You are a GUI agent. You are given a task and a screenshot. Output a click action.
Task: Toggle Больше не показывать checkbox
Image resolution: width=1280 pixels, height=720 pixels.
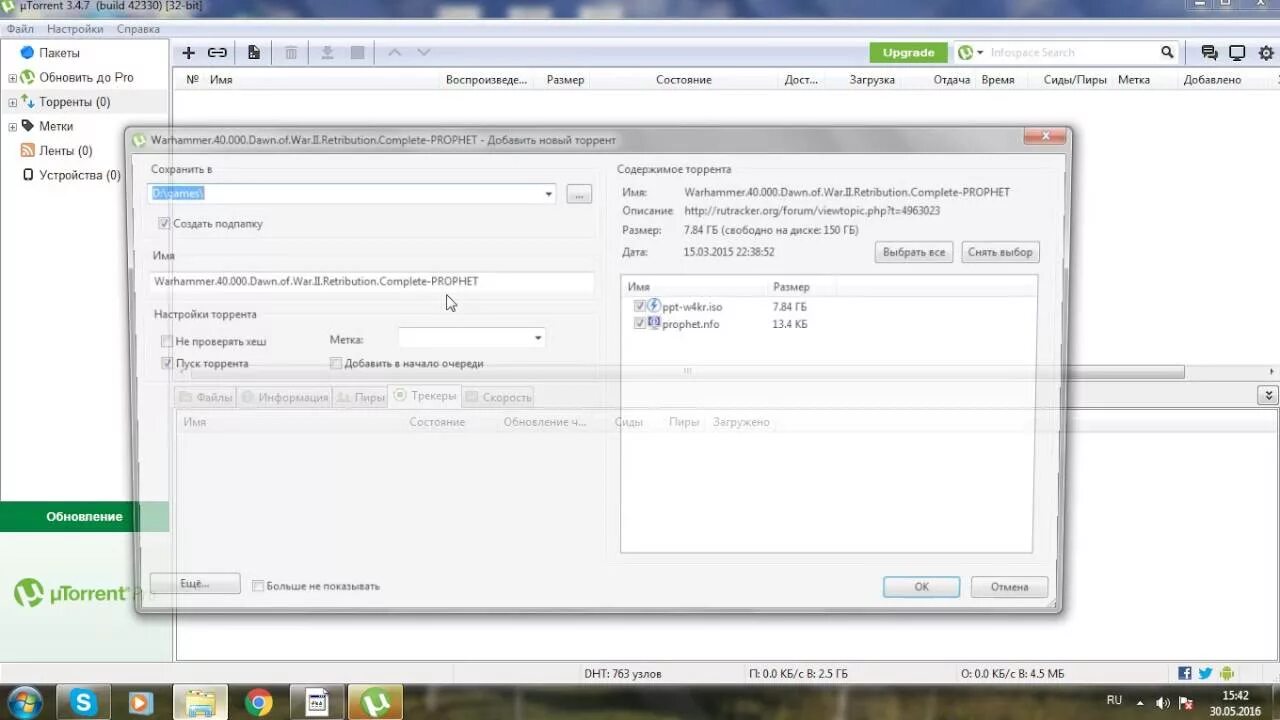pyautogui.click(x=258, y=586)
